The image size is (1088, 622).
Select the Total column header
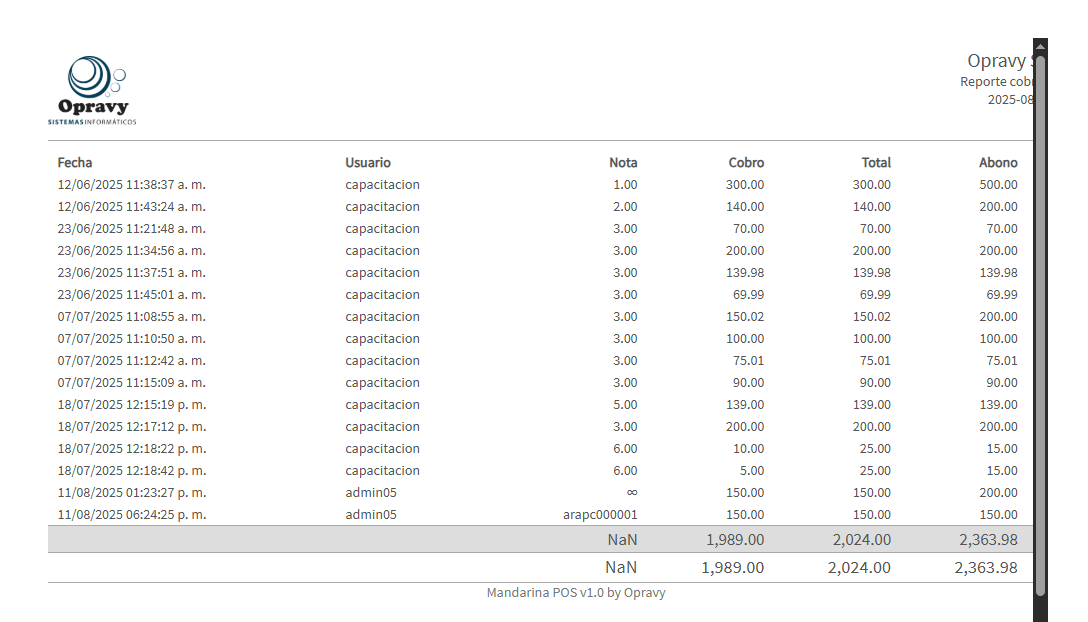point(876,162)
